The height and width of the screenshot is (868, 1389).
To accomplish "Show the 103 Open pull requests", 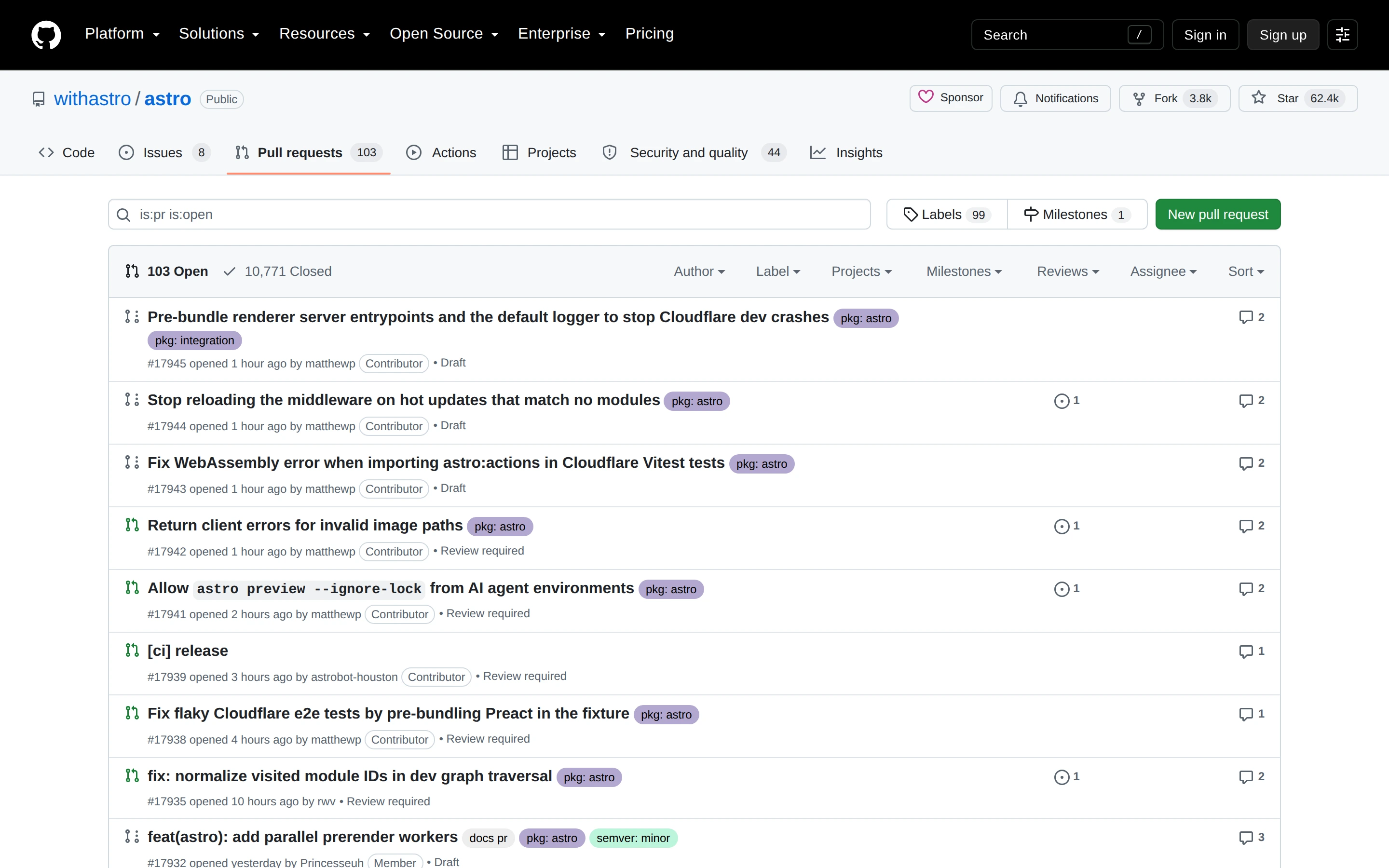I will pos(166,271).
